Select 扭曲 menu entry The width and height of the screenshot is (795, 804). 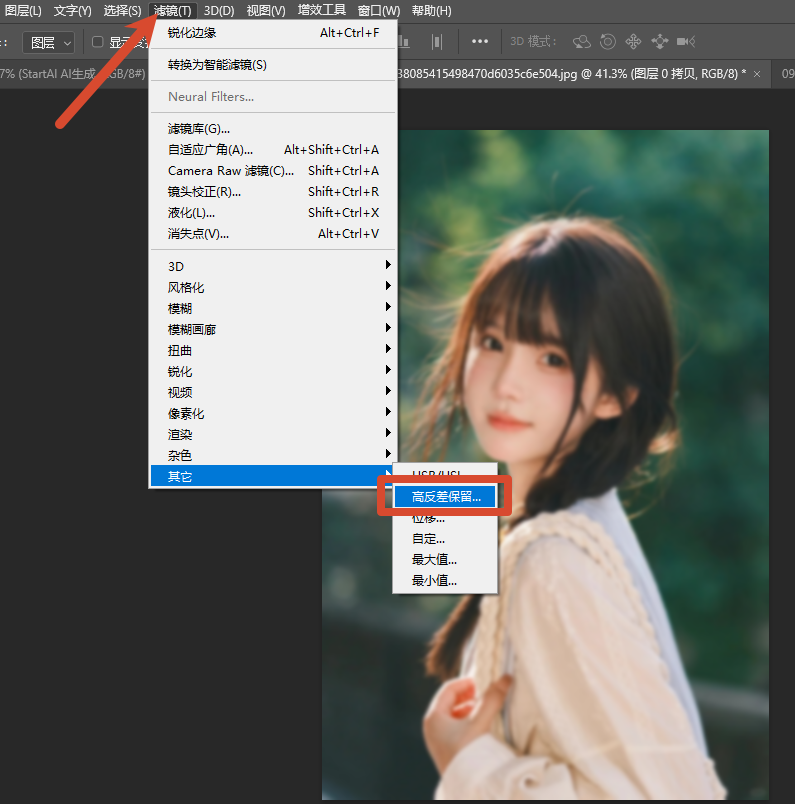(x=273, y=351)
